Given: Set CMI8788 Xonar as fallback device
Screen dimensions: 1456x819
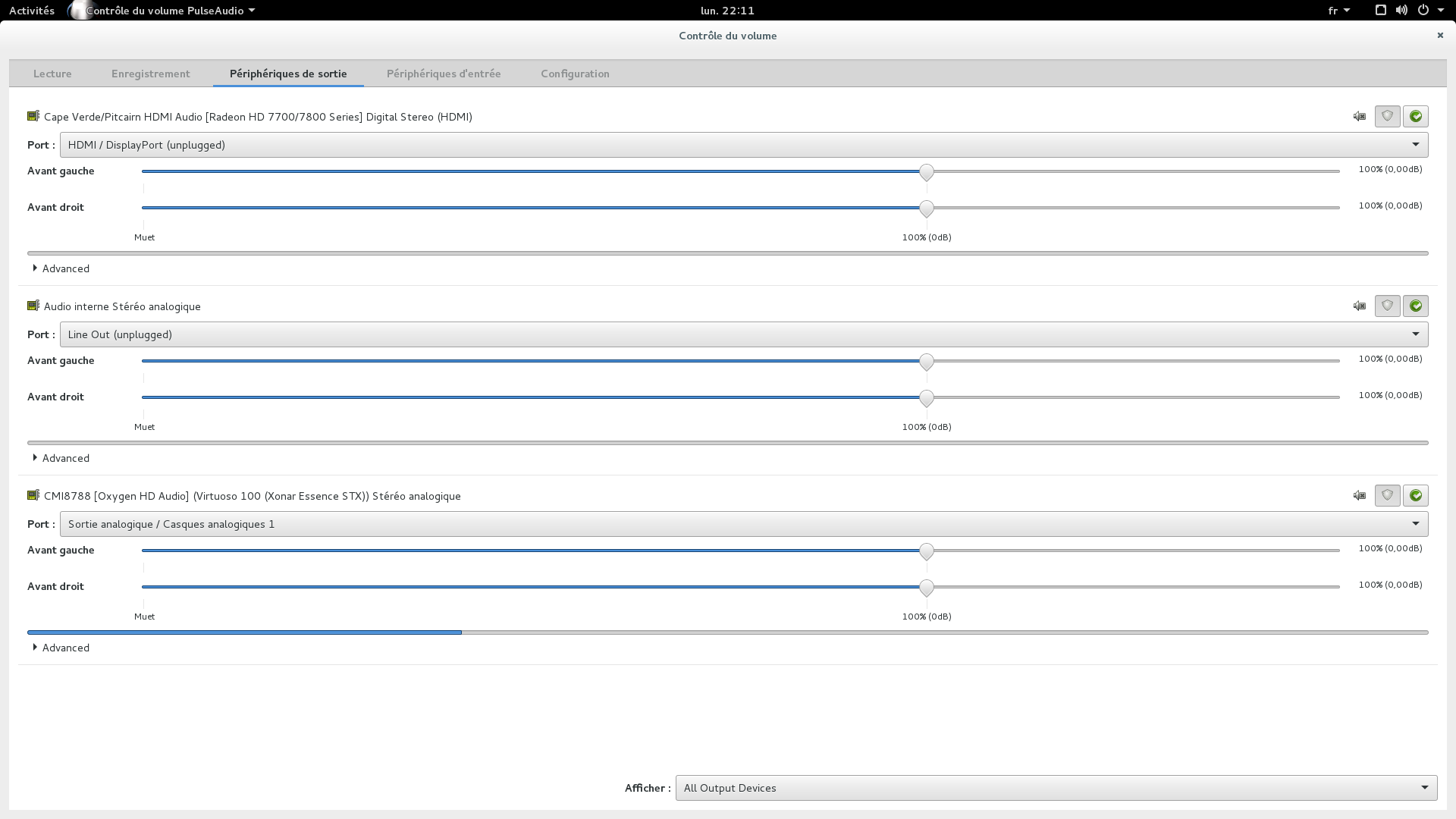Looking at the screenshot, I should pyautogui.click(x=1415, y=495).
